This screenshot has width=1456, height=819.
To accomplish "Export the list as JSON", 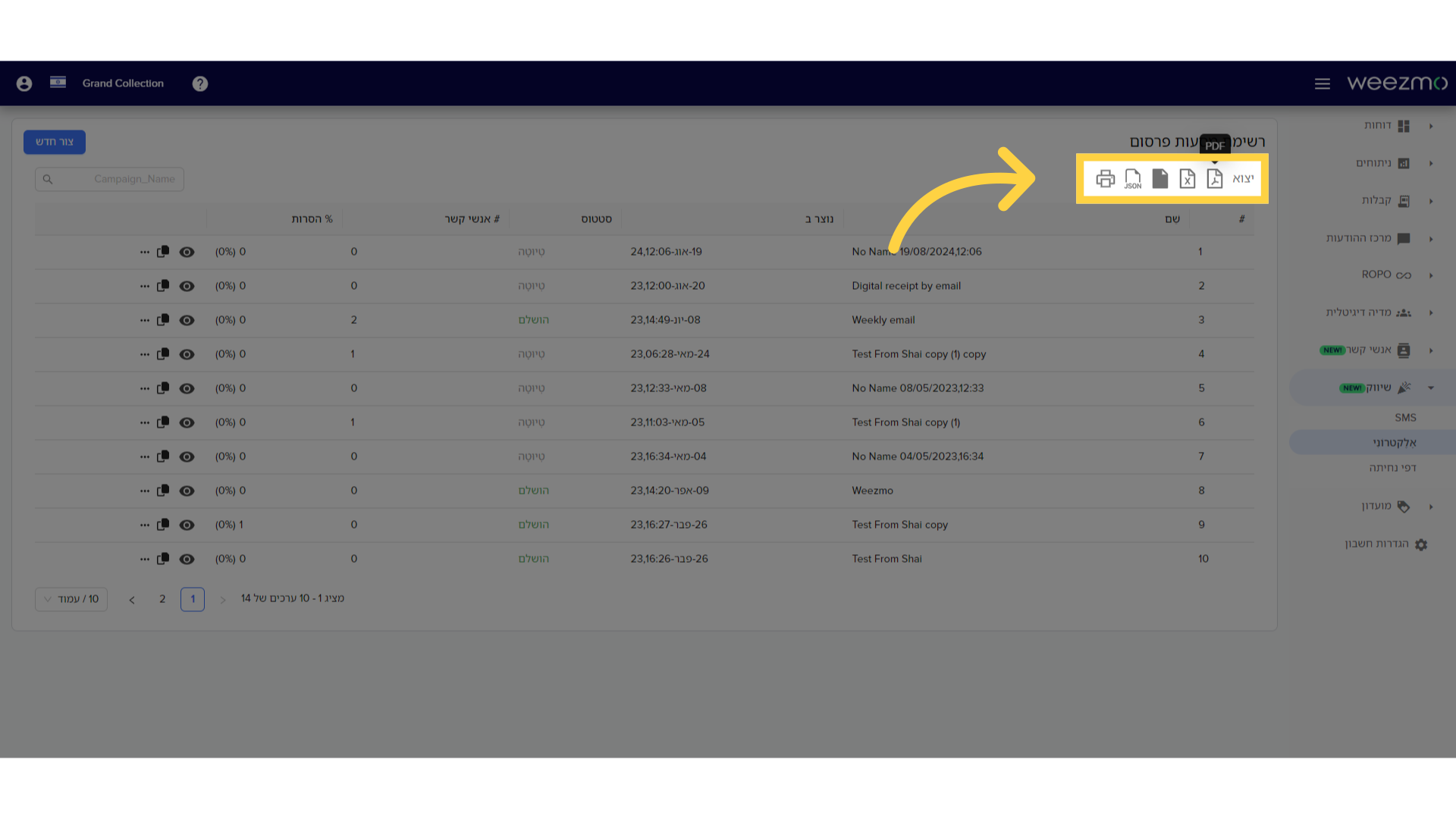I will tap(1133, 178).
